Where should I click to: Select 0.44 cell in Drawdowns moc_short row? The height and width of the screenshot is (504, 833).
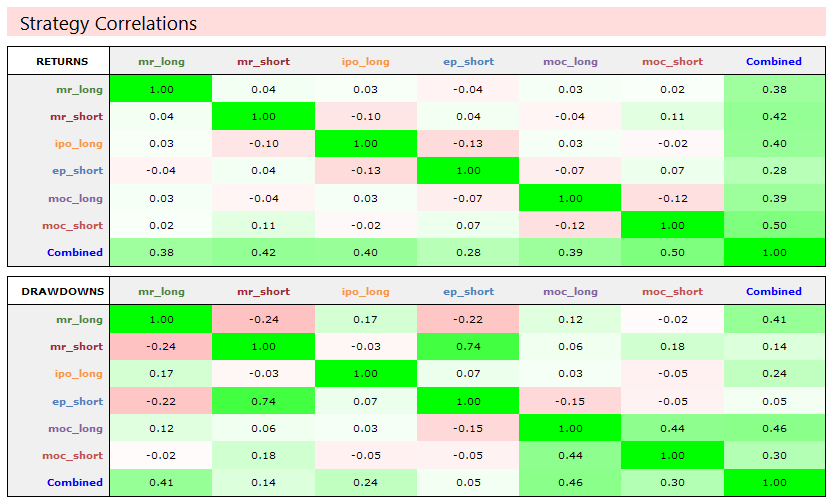pyautogui.click(x=570, y=455)
